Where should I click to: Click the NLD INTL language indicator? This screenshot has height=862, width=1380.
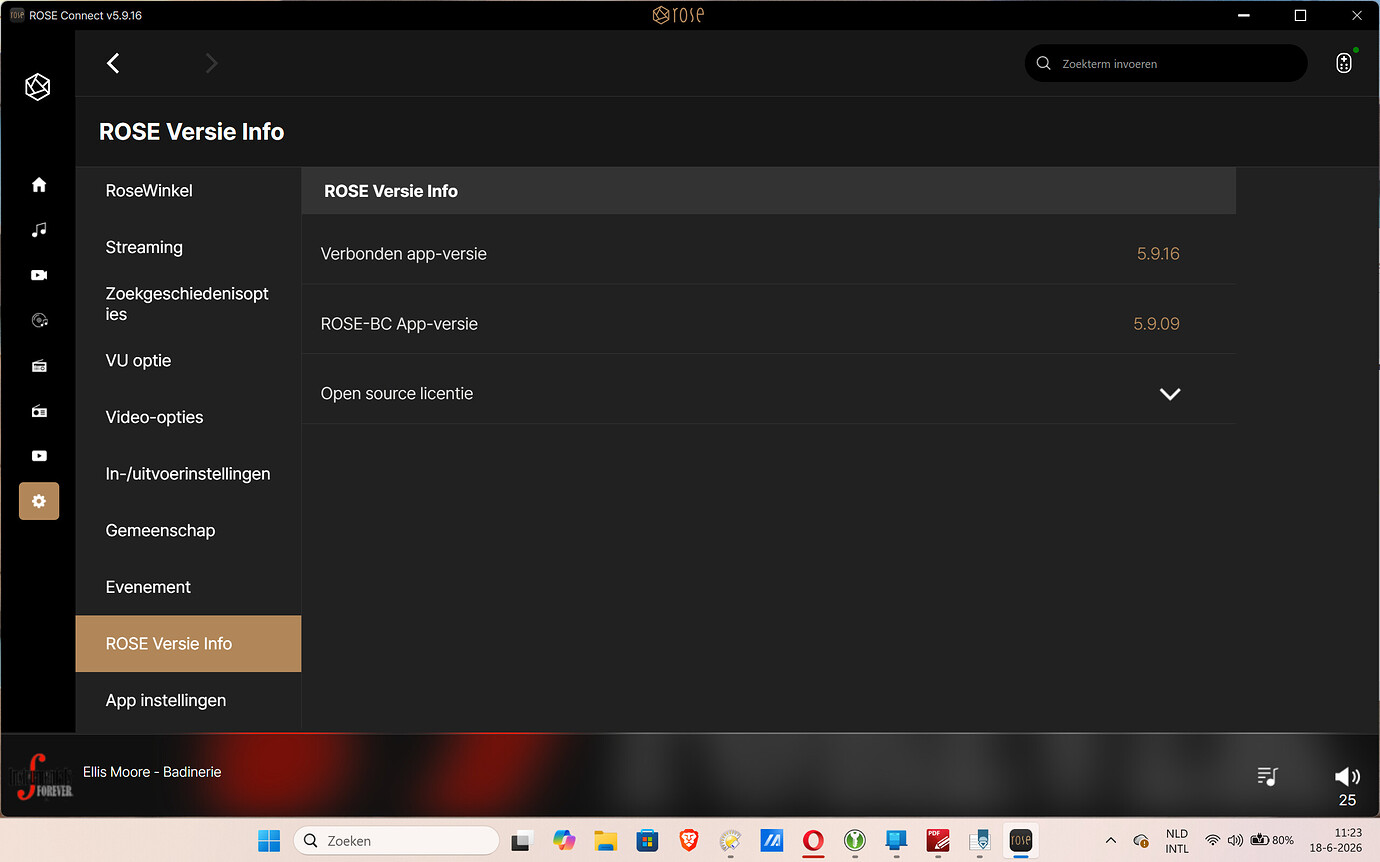pos(1177,841)
